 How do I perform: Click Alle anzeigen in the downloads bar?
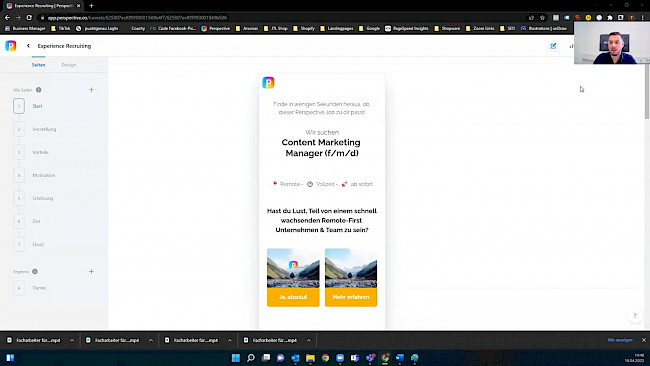(620, 340)
